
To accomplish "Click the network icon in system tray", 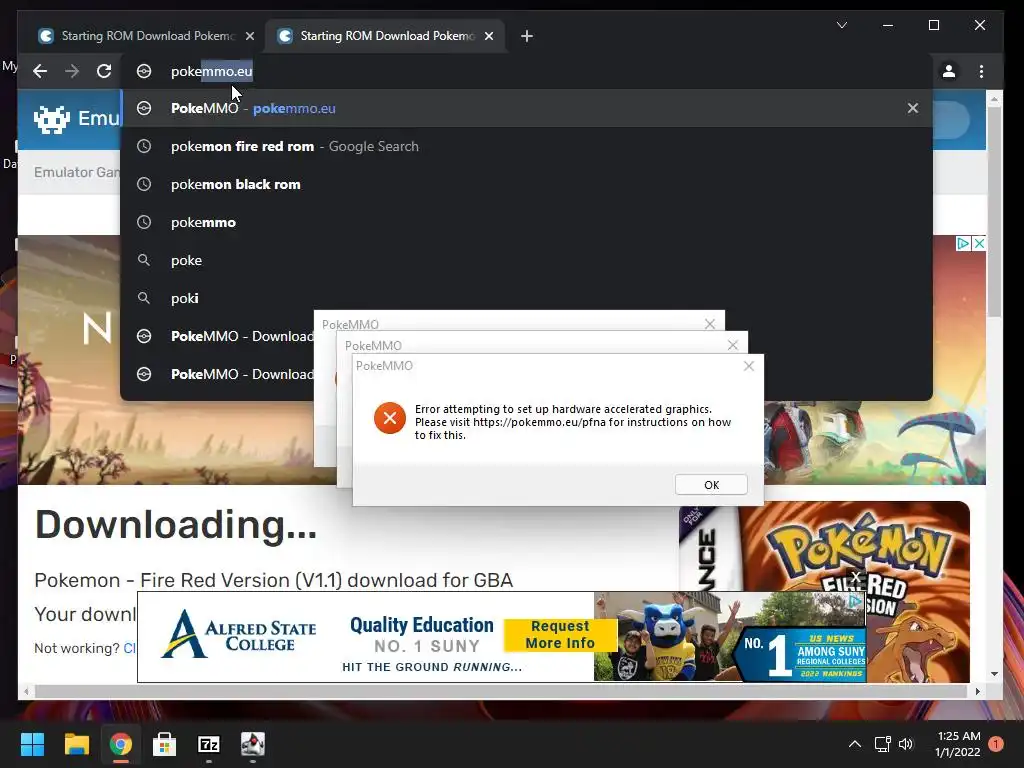I will point(882,744).
